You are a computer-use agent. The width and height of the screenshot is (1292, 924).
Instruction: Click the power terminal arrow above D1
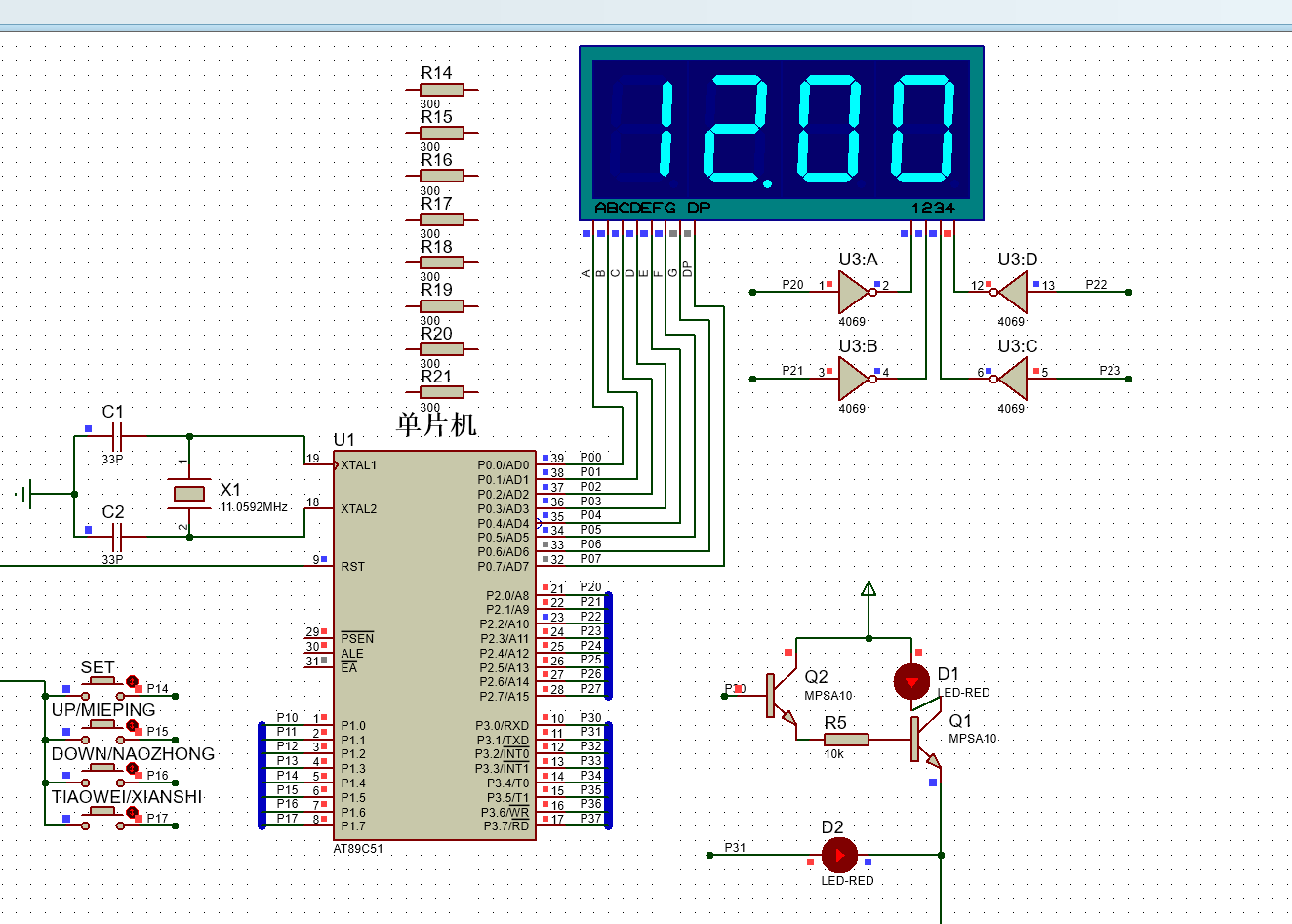(868, 588)
